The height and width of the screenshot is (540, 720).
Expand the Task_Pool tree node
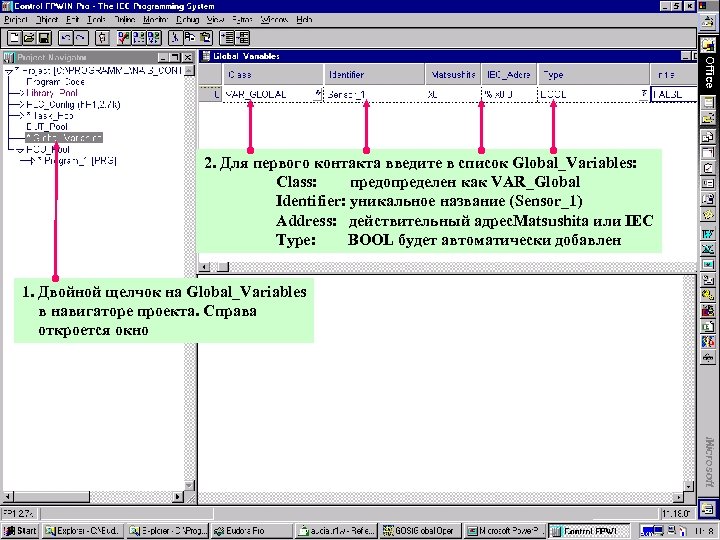pyautogui.click(x=20, y=116)
